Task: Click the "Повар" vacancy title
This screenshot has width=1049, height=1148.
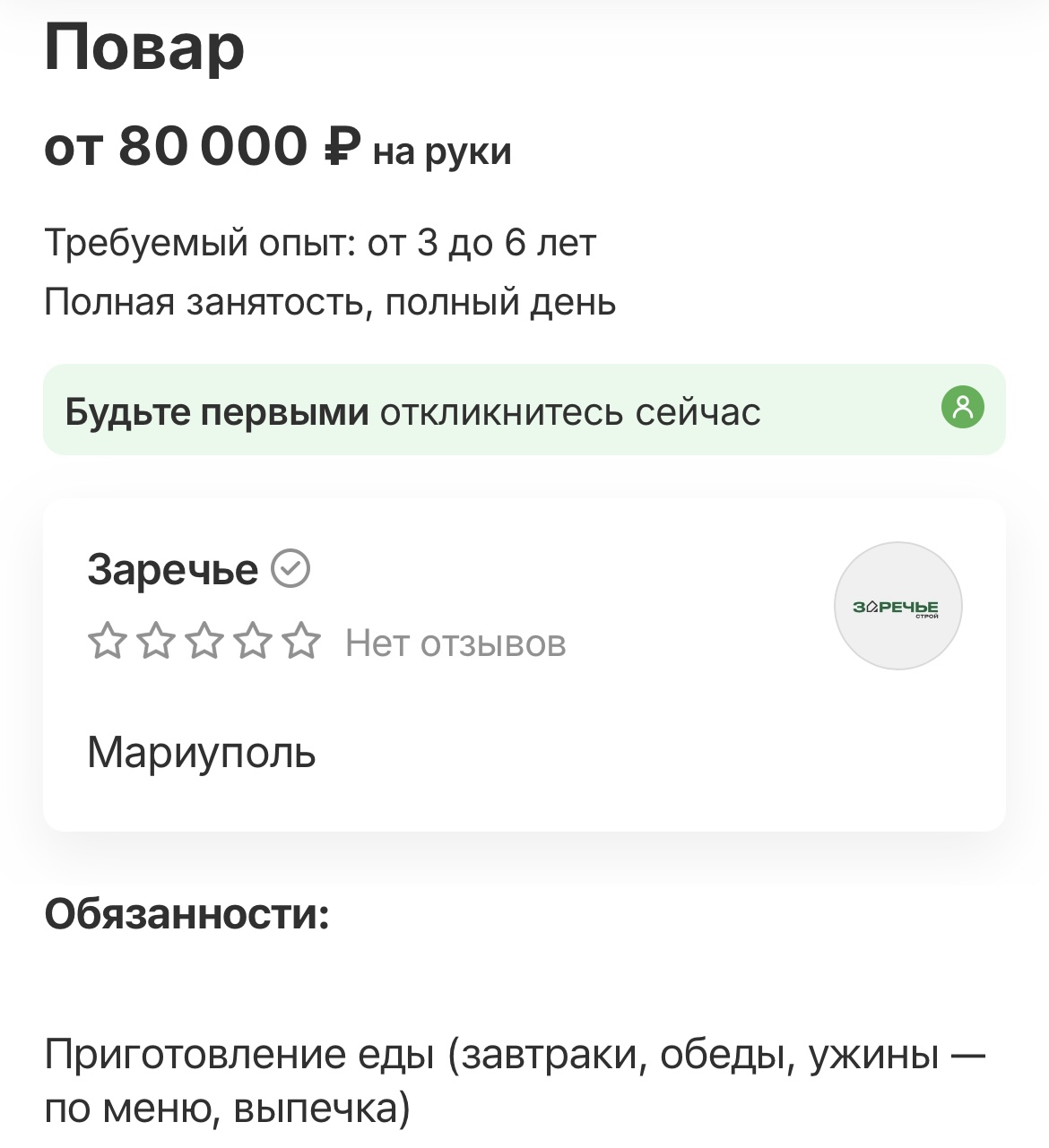Action: [144, 47]
